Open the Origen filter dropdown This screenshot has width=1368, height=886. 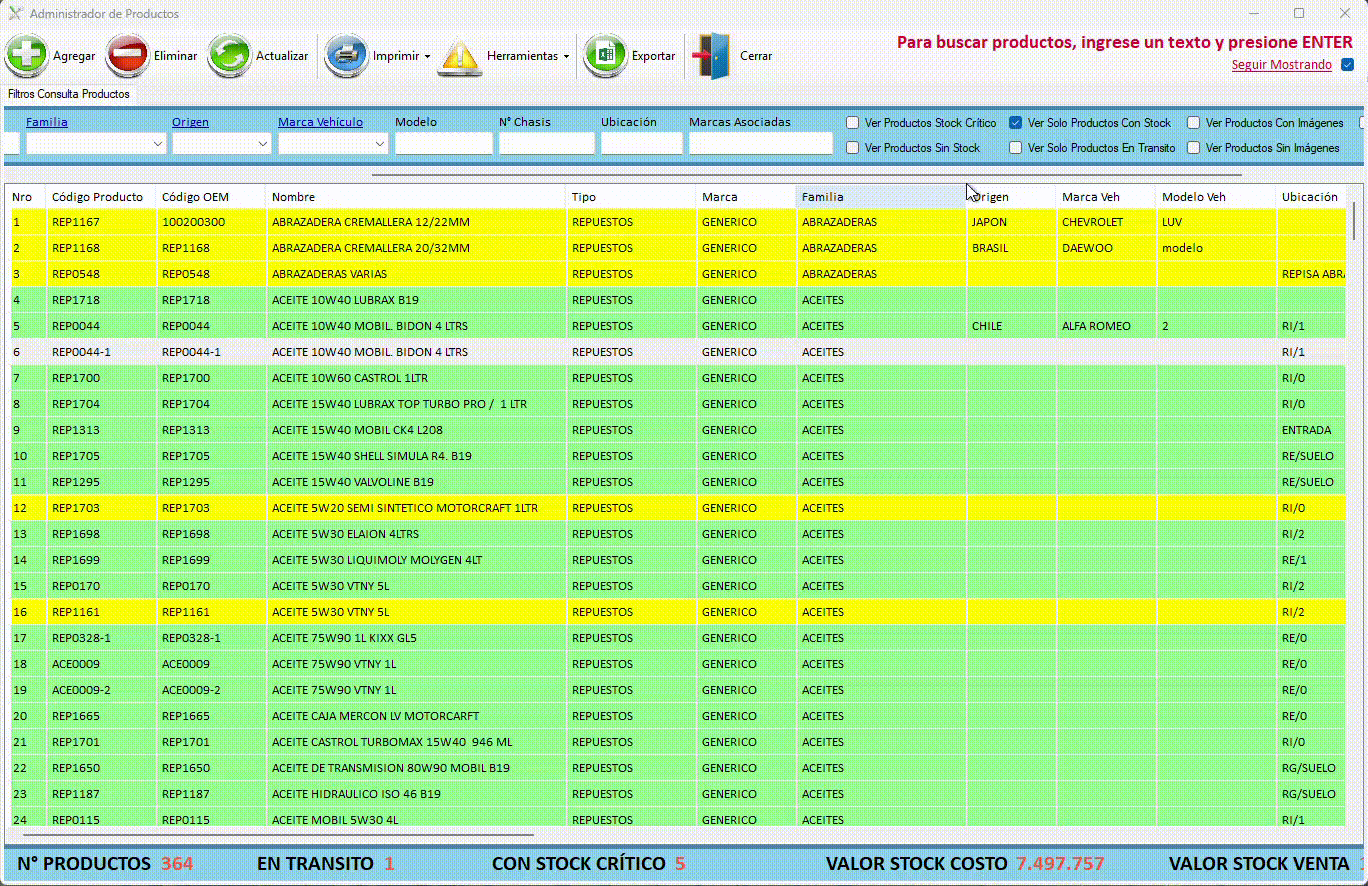point(263,144)
